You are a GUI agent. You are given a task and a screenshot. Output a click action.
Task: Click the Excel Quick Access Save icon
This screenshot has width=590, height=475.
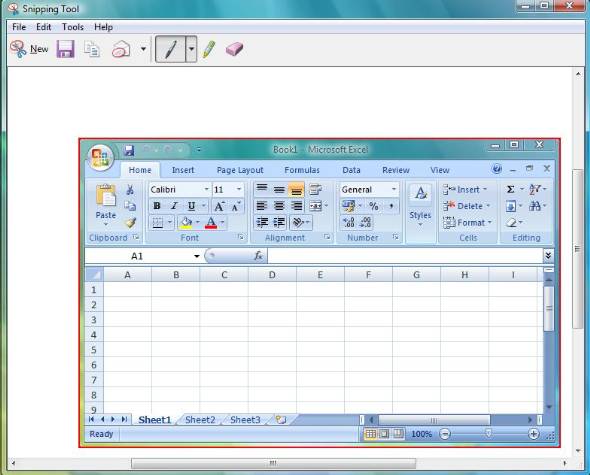(x=129, y=150)
